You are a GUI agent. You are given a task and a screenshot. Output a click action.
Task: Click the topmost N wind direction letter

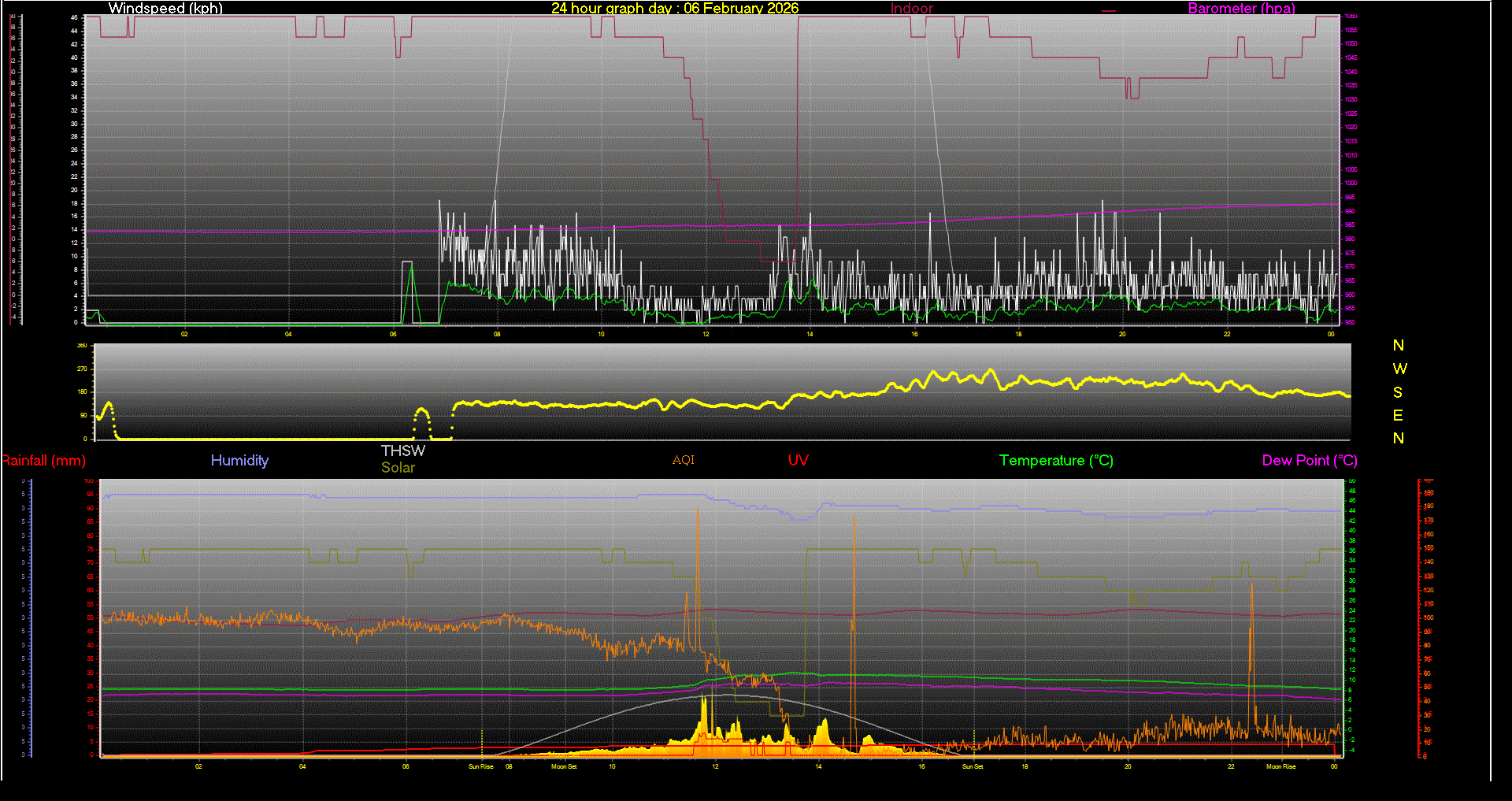point(1398,346)
